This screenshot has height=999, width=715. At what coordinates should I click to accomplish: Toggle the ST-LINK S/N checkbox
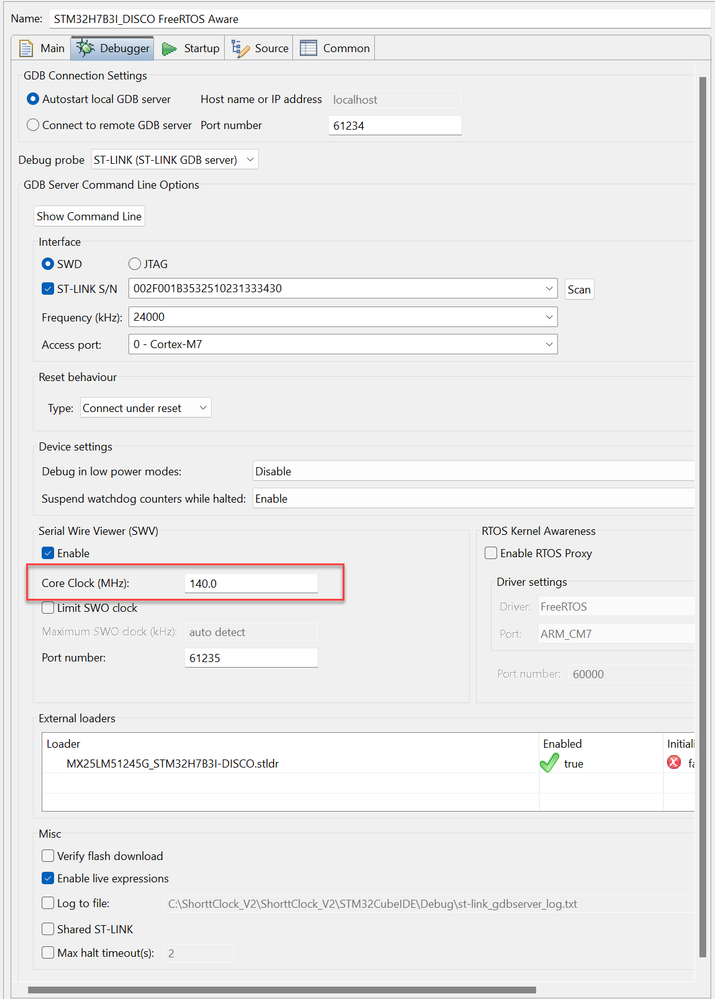click(x=48, y=289)
